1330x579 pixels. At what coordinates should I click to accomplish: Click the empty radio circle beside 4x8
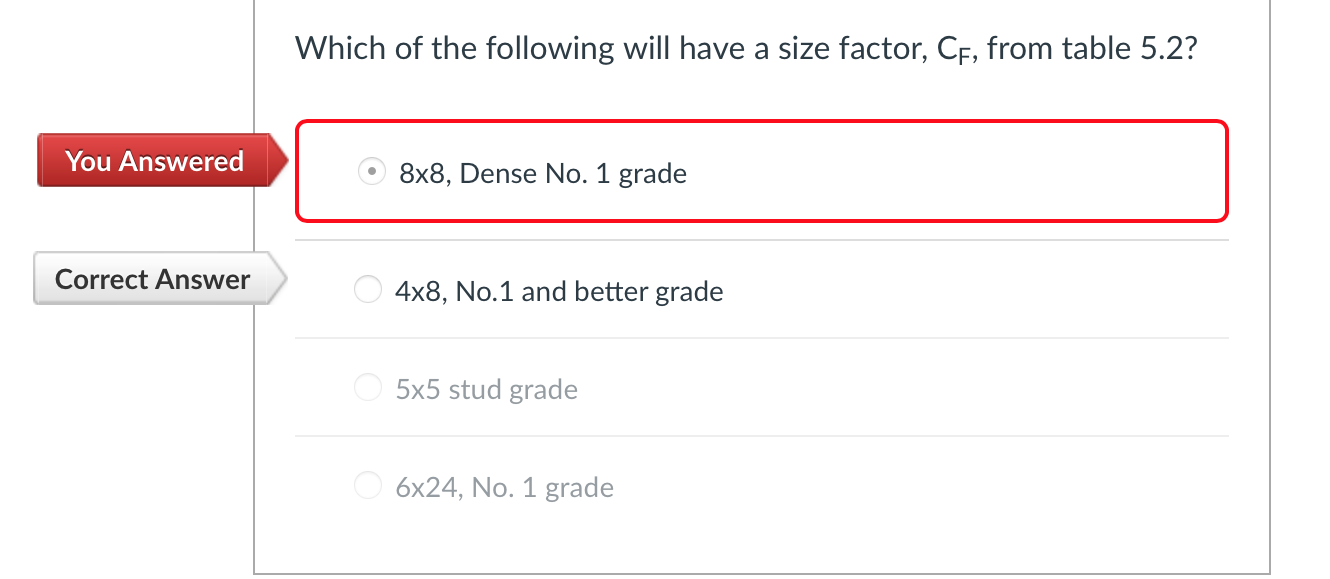[x=367, y=289]
